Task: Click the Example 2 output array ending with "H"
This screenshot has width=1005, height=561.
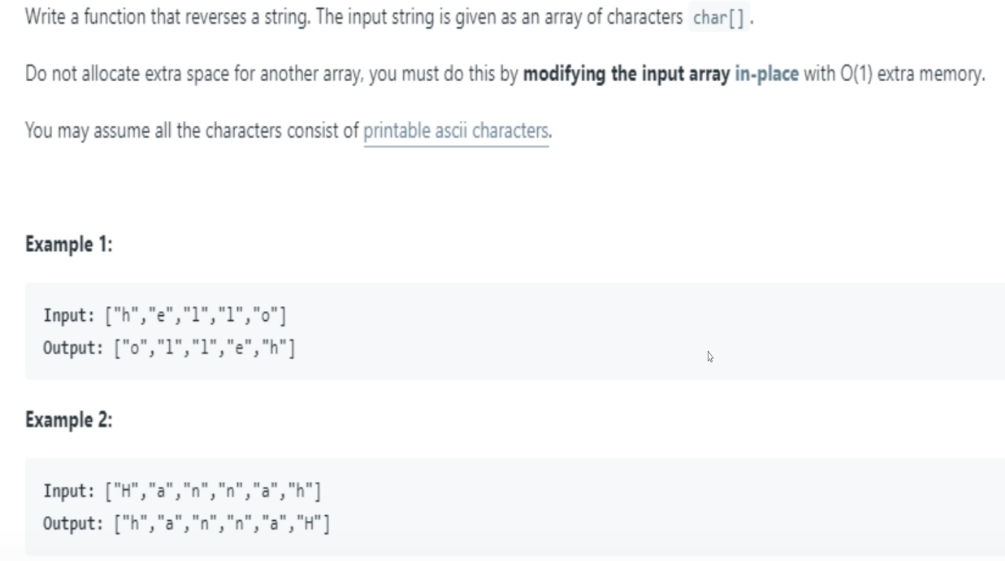Action: [x=222, y=524]
